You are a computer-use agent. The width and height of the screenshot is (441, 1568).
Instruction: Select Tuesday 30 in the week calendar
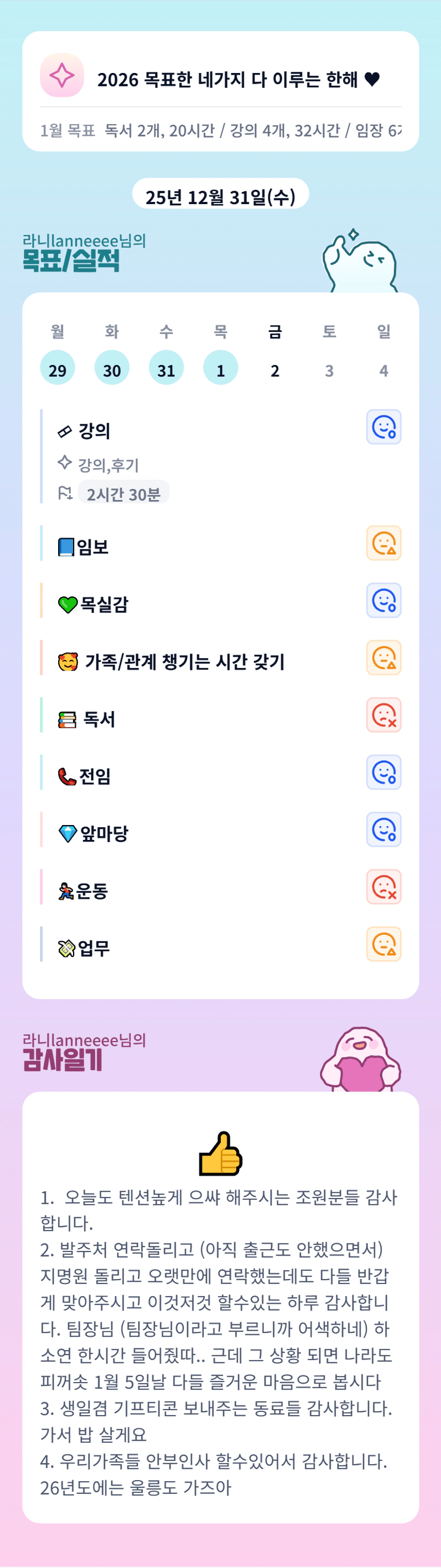tap(111, 368)
